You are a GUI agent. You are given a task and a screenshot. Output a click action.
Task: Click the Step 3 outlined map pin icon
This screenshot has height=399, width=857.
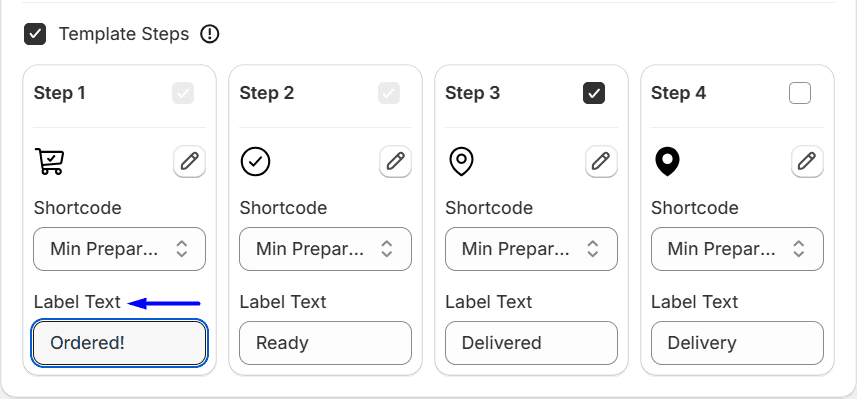461,162
